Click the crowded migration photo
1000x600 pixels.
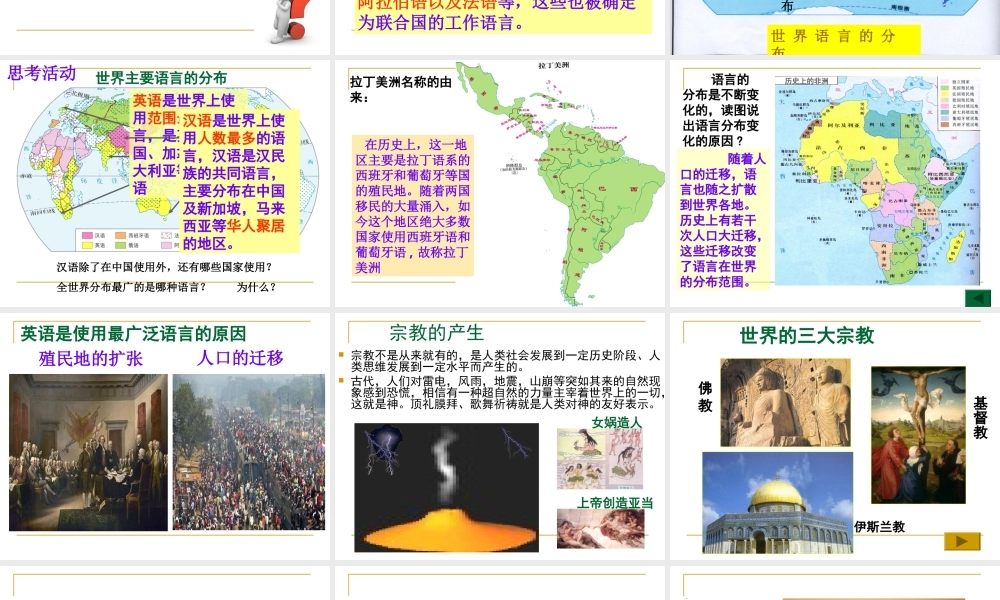click(249, 452)
